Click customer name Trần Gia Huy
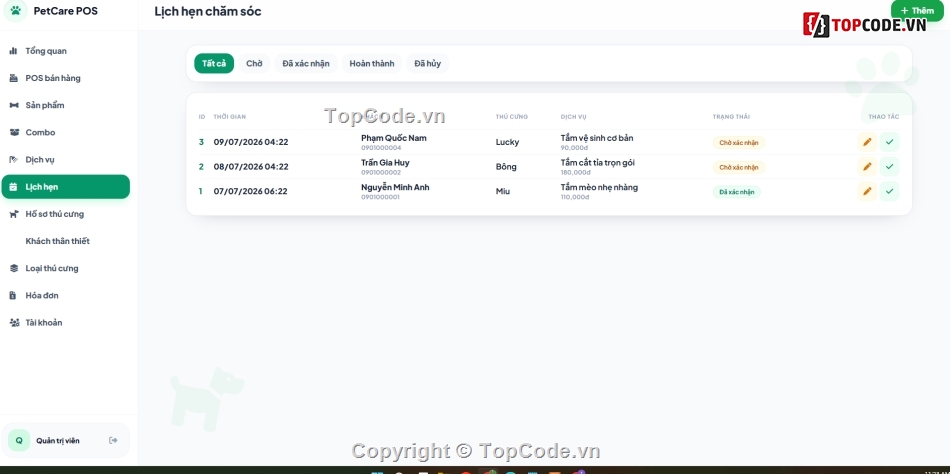Screen dimensions: 950x474 tap(385, 162)
